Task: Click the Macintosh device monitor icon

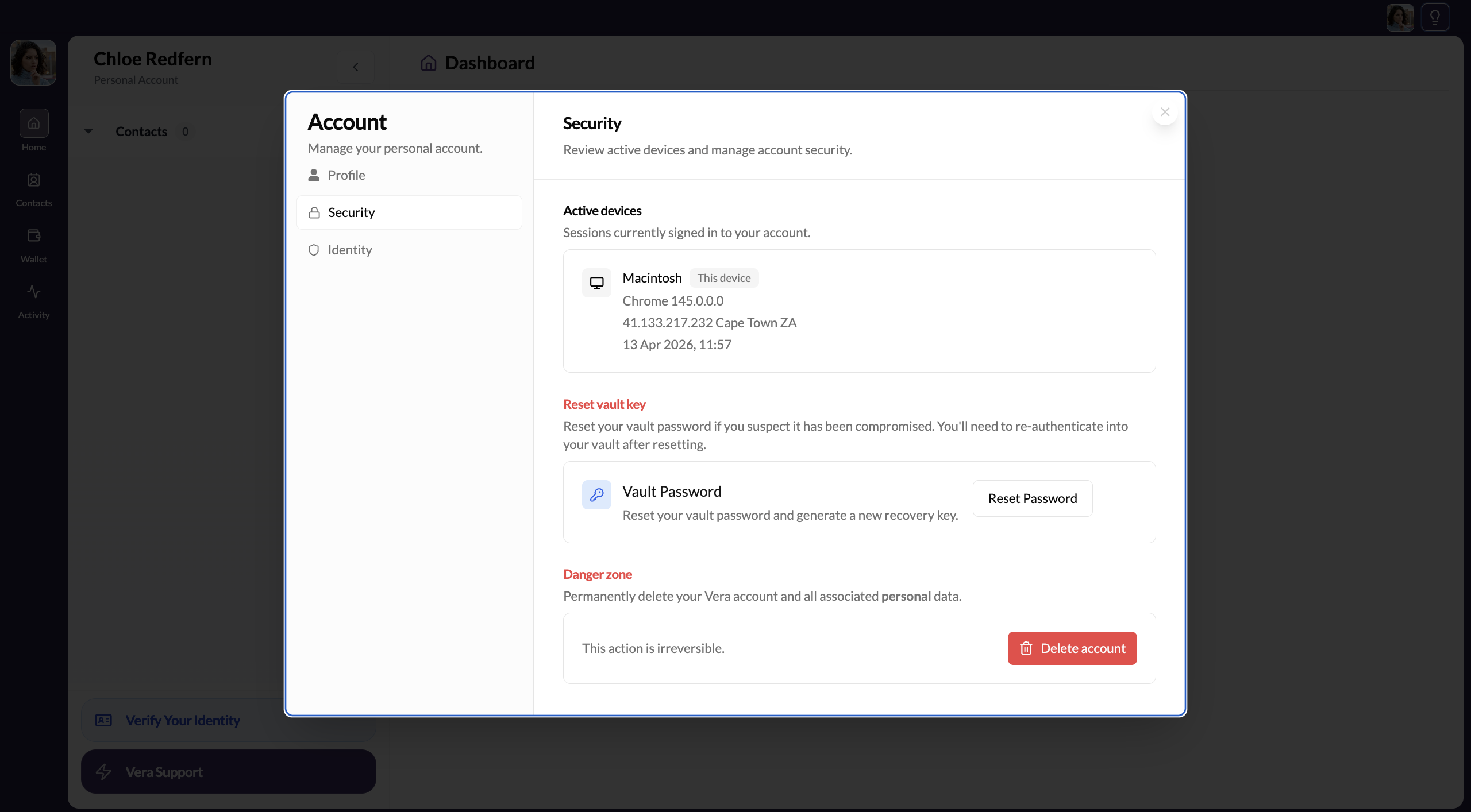Action: point(596,282)
